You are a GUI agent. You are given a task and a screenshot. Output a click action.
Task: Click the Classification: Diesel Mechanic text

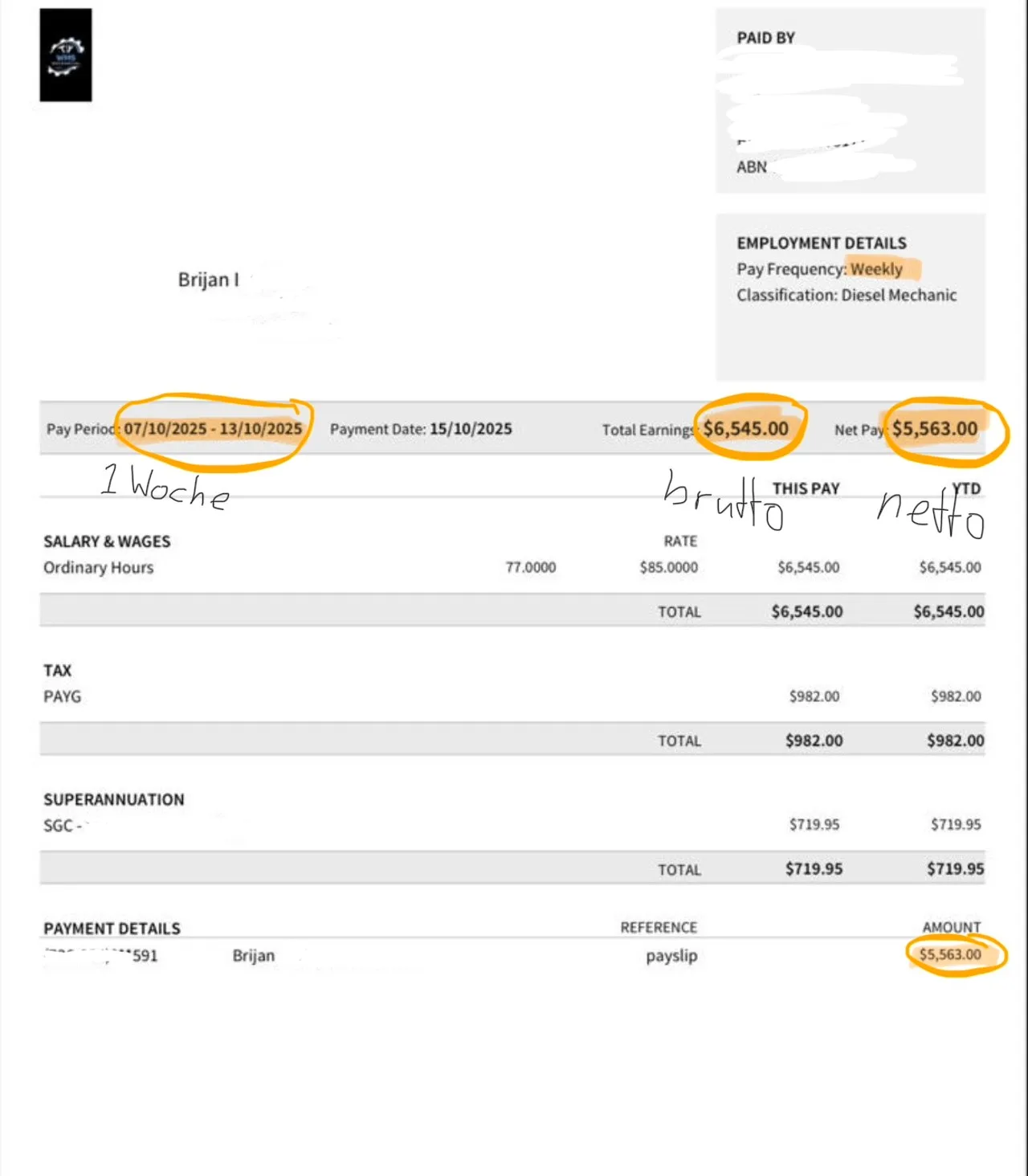(x=846, y=295)
